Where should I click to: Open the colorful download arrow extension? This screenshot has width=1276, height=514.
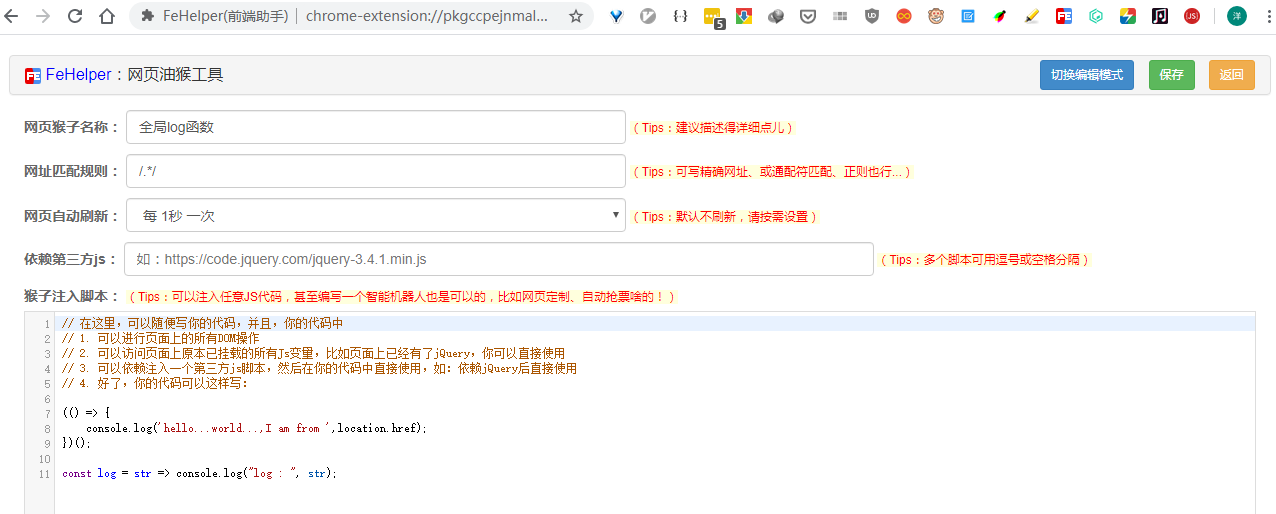click(744, 16)
